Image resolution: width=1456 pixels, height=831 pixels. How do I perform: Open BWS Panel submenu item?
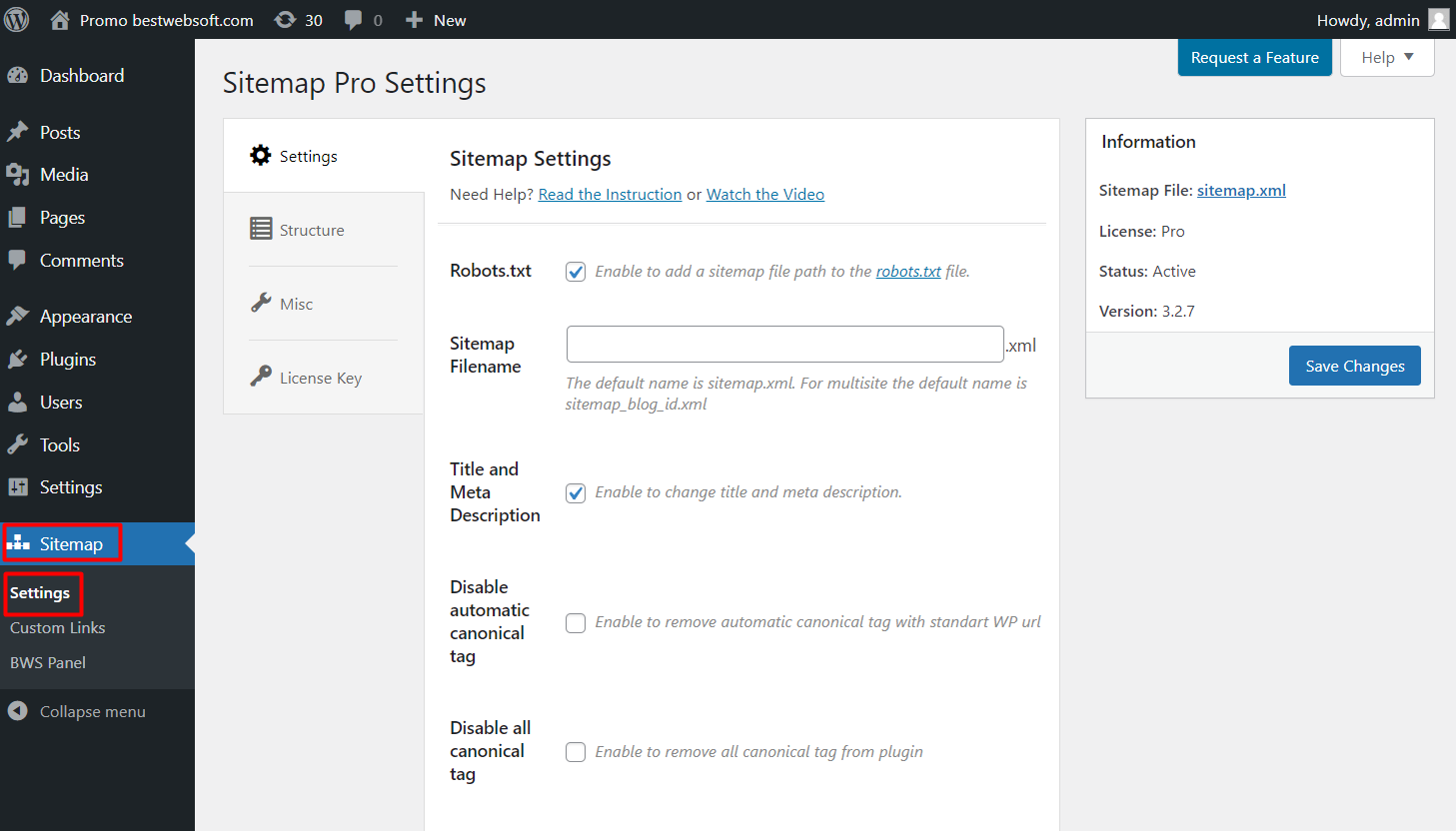(48, 663)
